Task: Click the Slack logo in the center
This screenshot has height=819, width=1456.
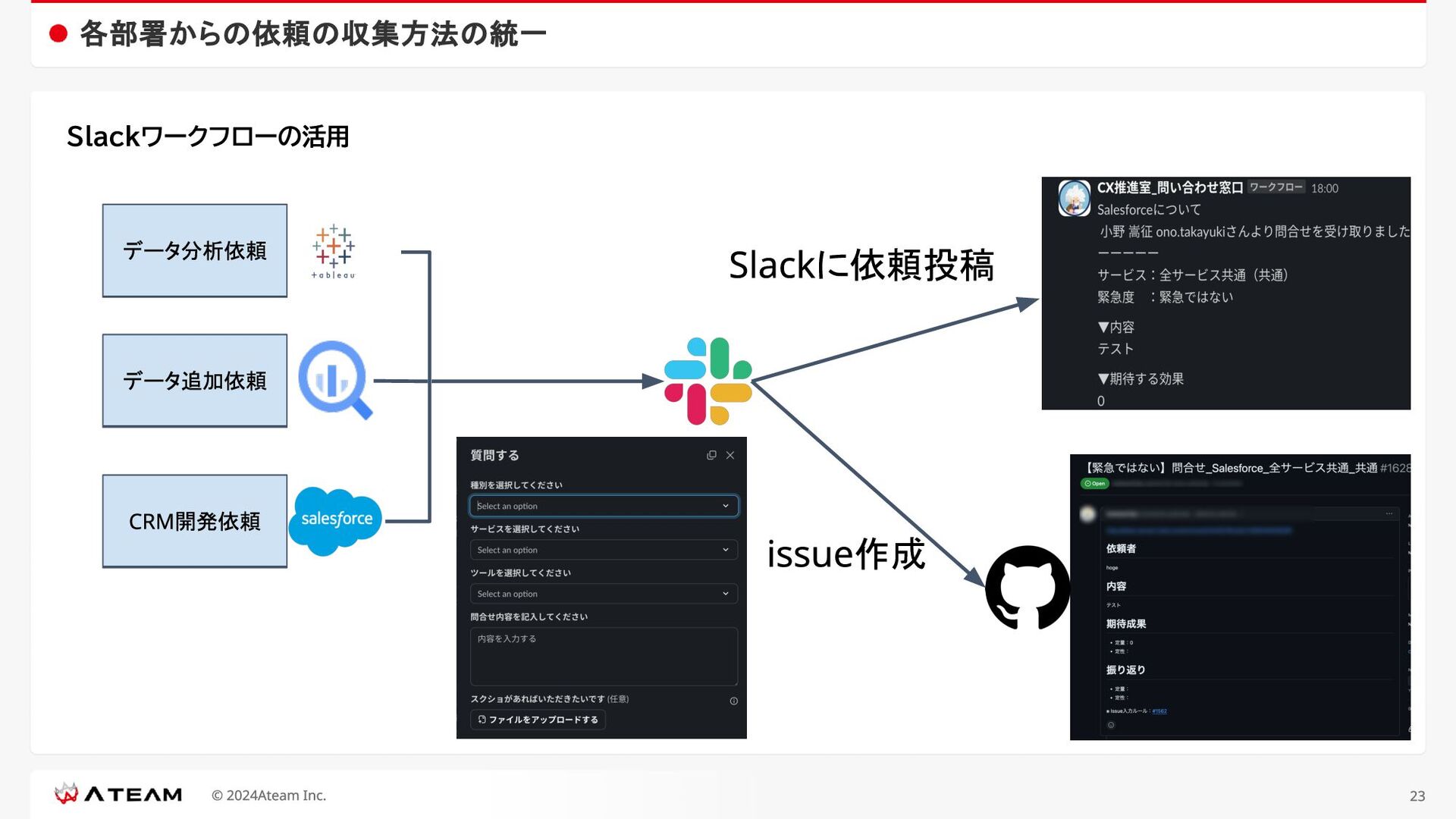Action: (708, 381)
